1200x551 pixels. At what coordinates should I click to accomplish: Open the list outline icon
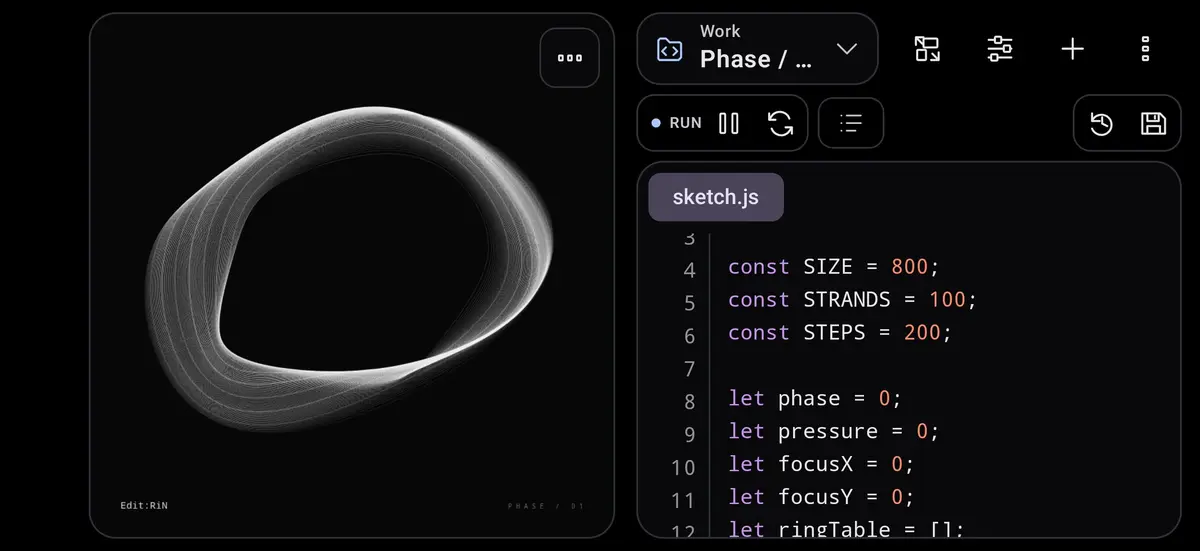click(x=851, y=123)
